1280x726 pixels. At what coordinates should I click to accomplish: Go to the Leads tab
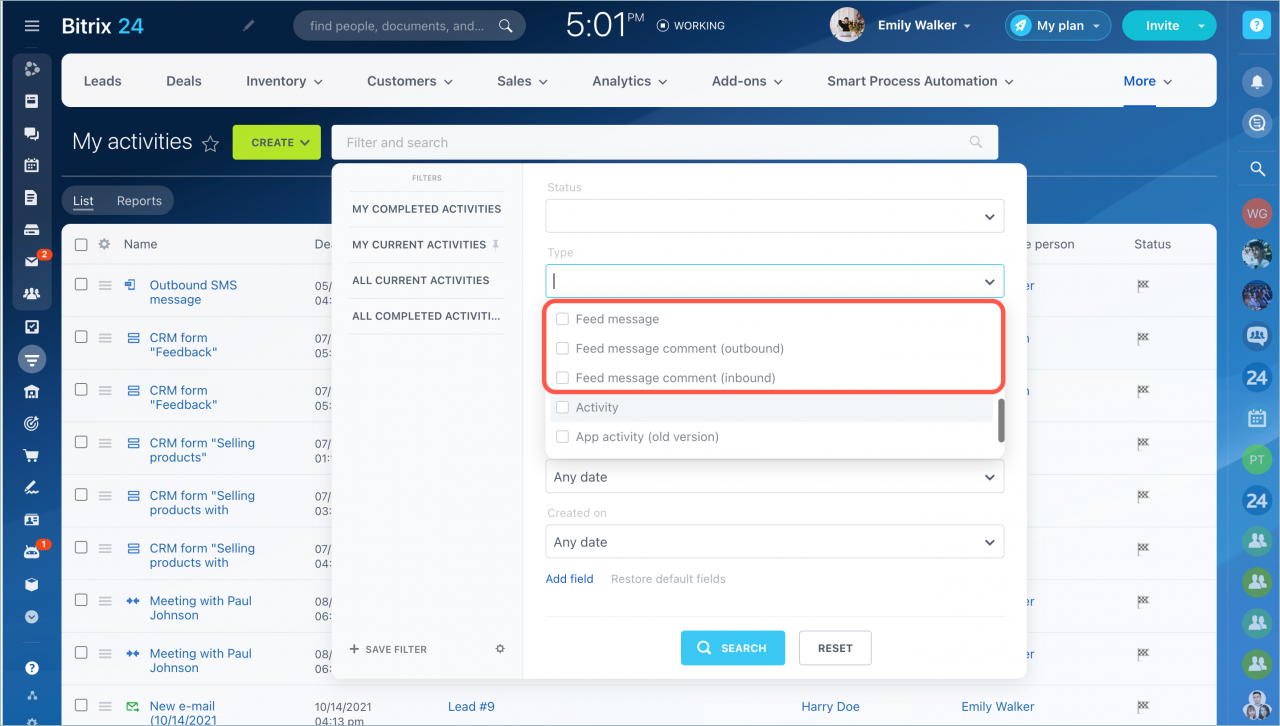102,81
